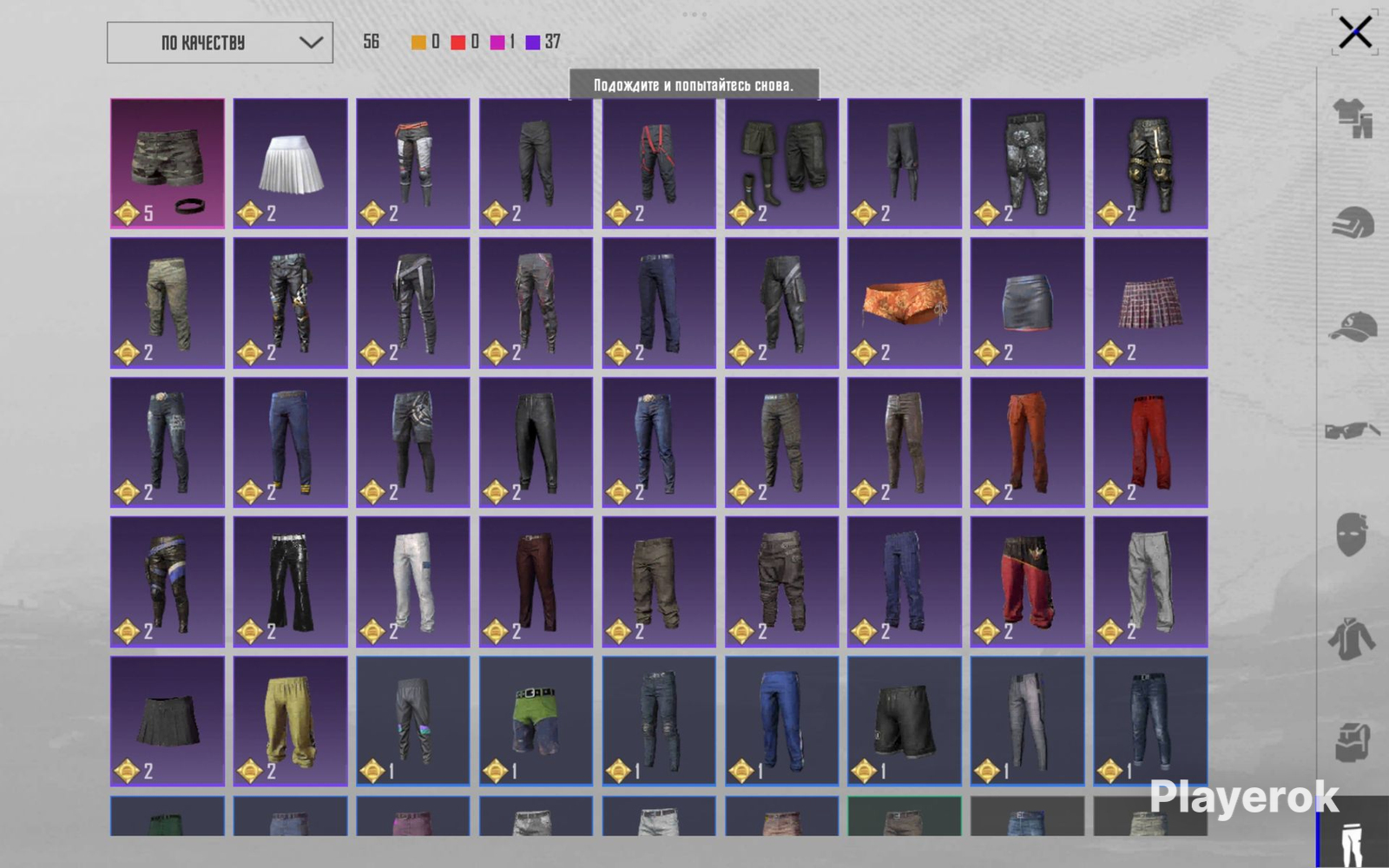Select the silver ornate armored pants
The width and height of the screenshot is (1389, 868).
(1028, 163)
